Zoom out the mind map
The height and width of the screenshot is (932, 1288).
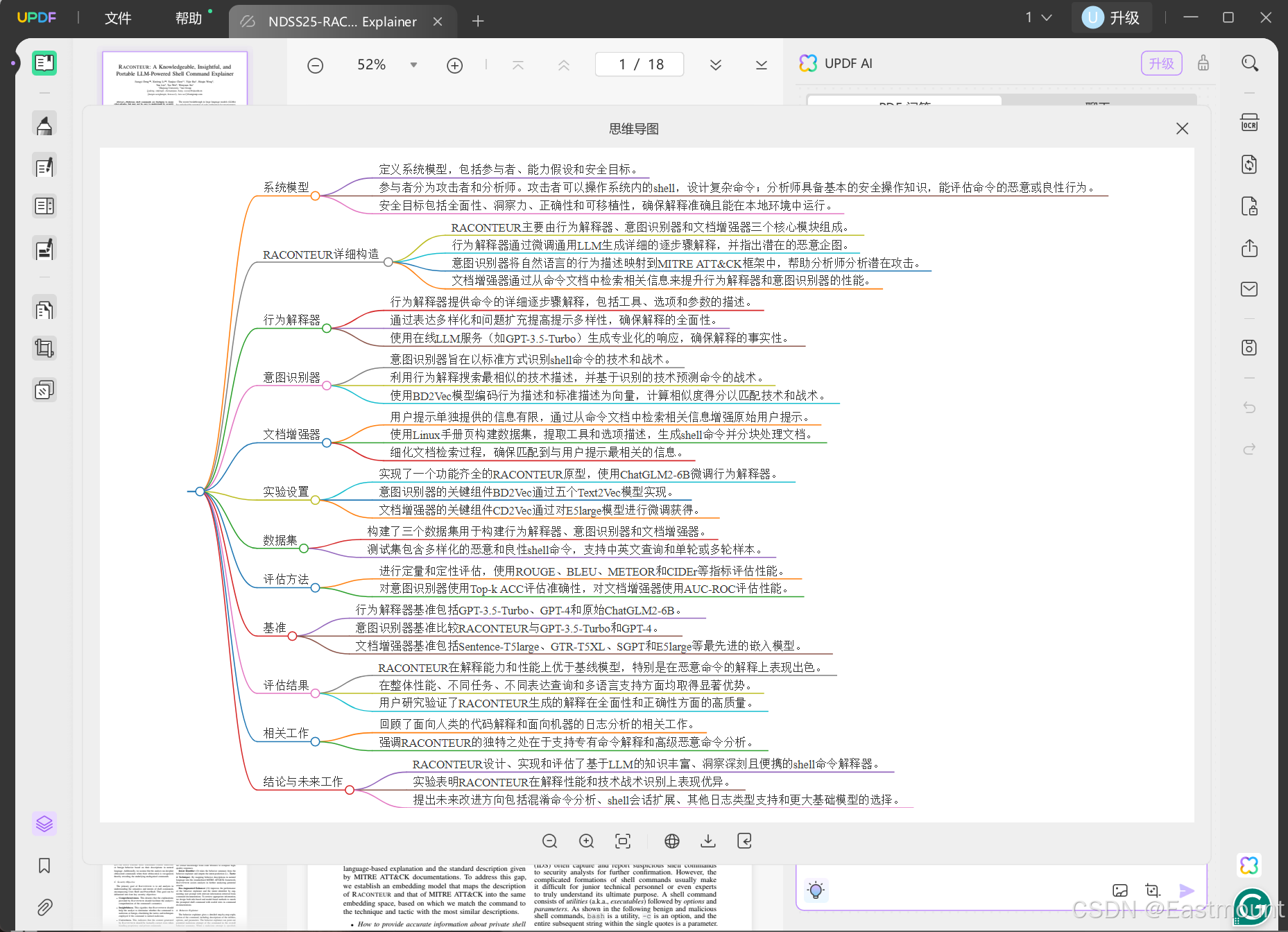pos(550,841)
